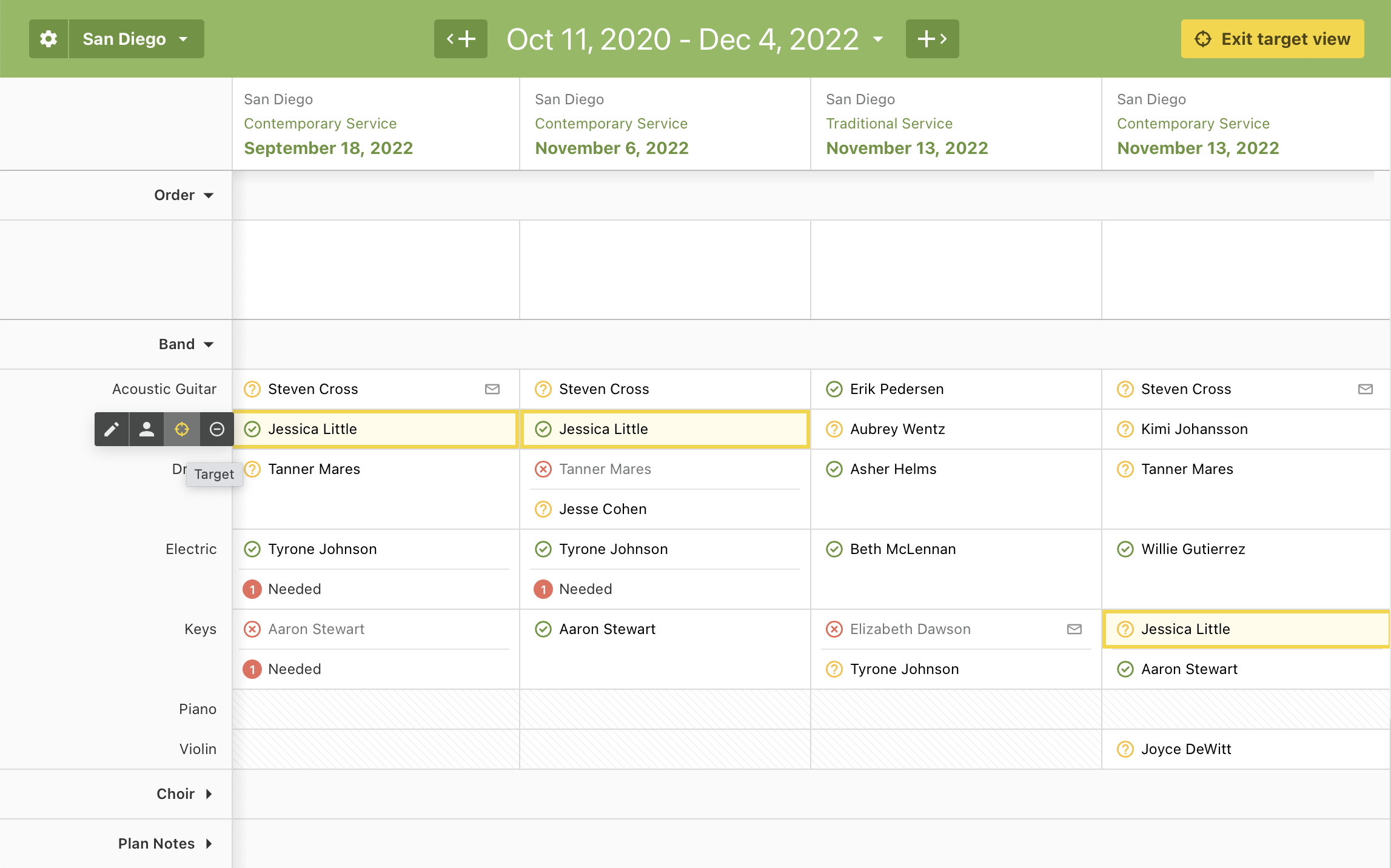
Task: Load later plans with right plus arrow
Action: click(x=932, y=39)
